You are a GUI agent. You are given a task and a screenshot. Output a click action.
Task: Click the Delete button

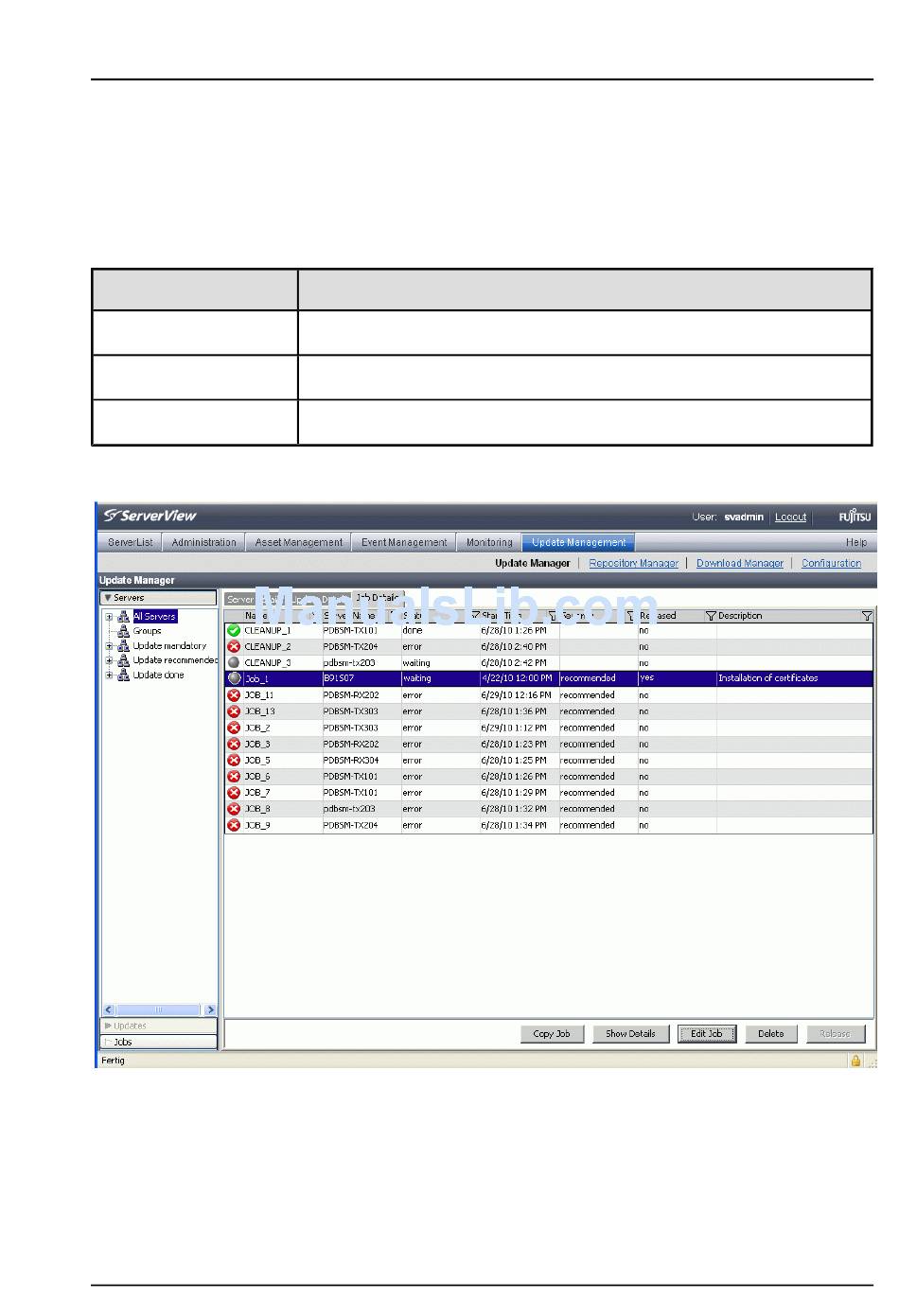(770, 1034)
